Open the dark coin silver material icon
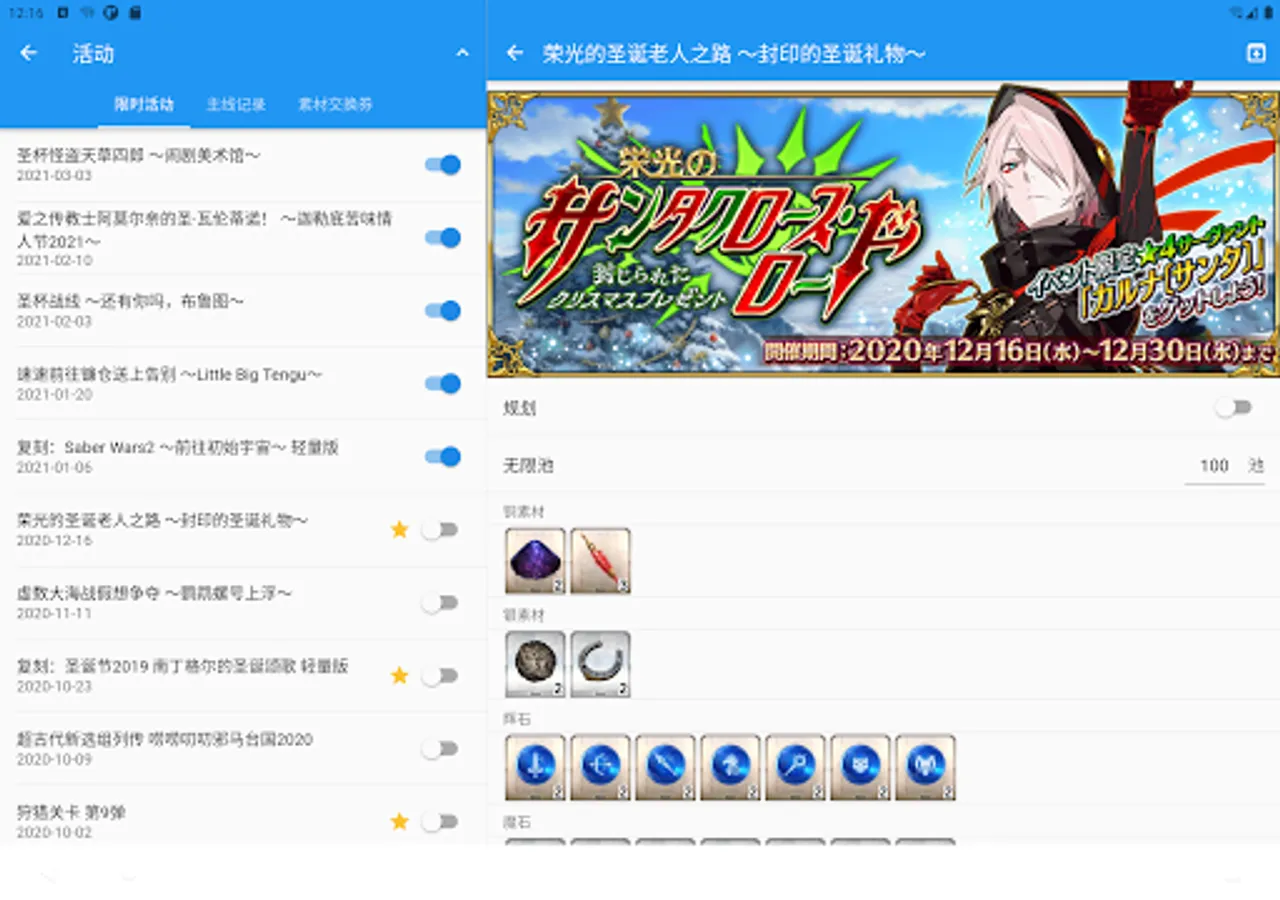The image size is (1280, 900). (x=535, y=664)
